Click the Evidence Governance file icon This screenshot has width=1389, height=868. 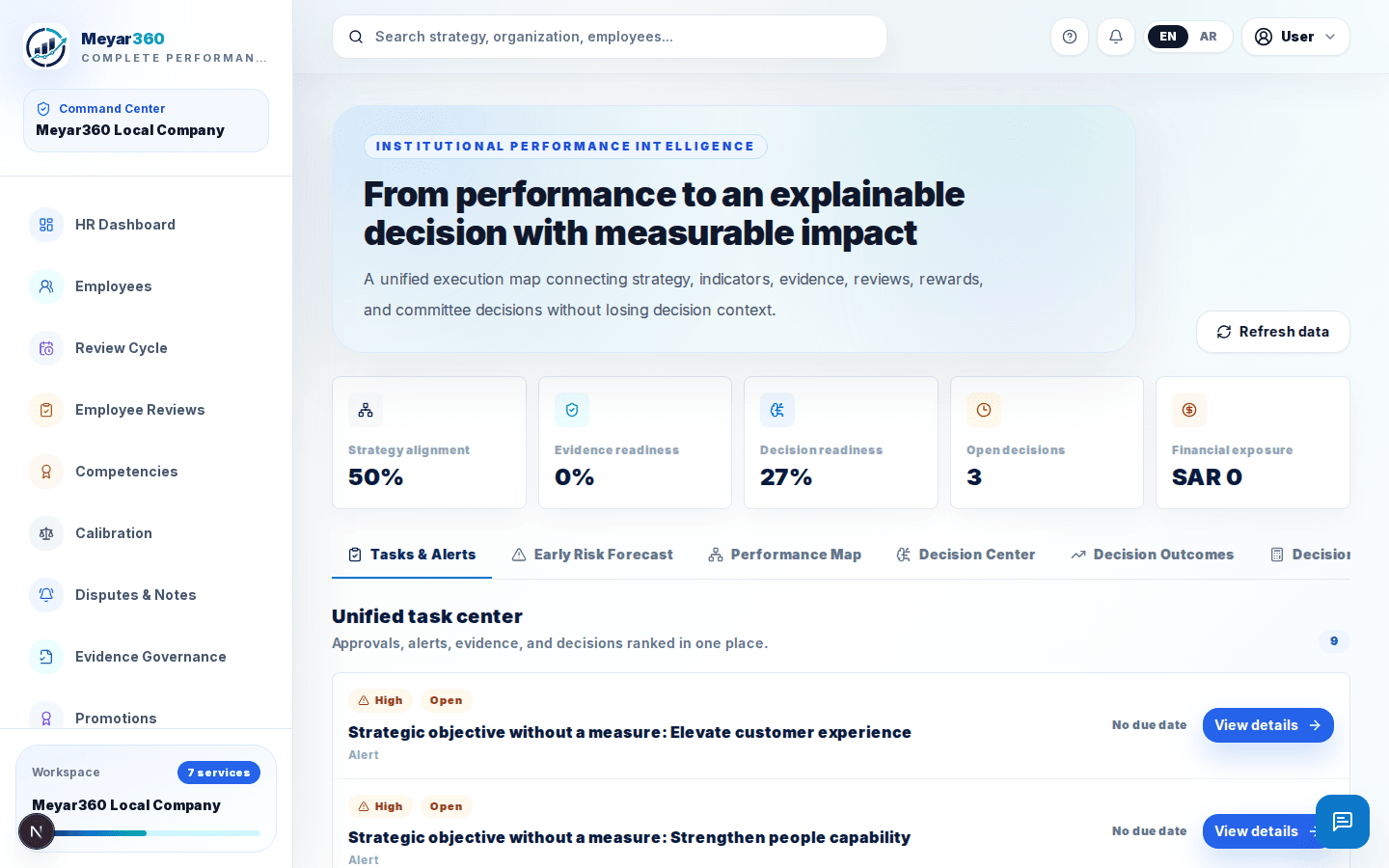coord(46,657)
